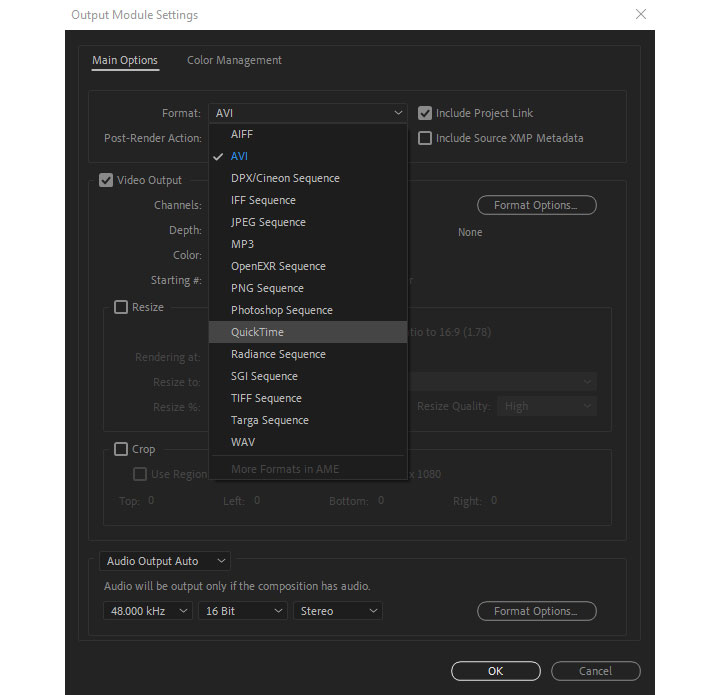Confirm settings with the OK button

tap(495, 671)
